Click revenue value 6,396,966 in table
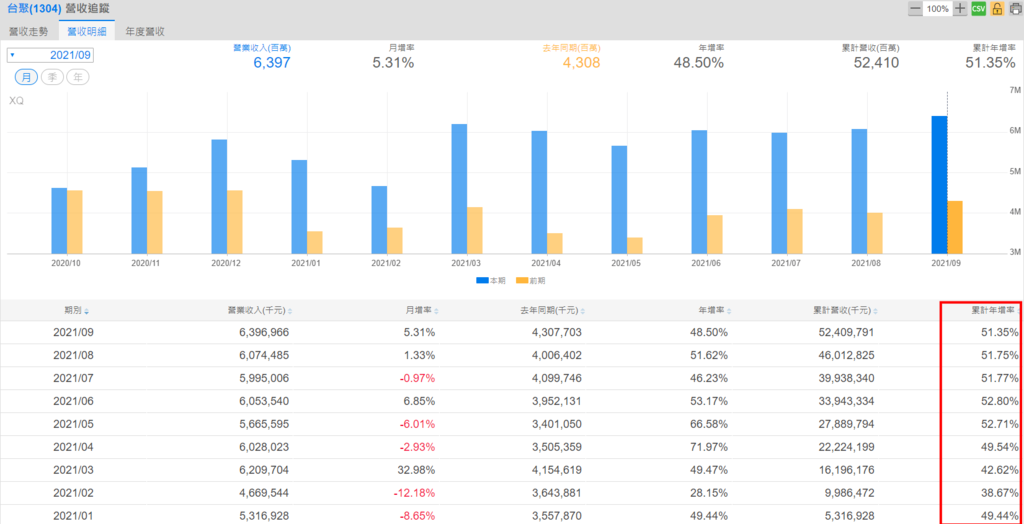The width and height of the screenshot is (1024, 524). 264,333
